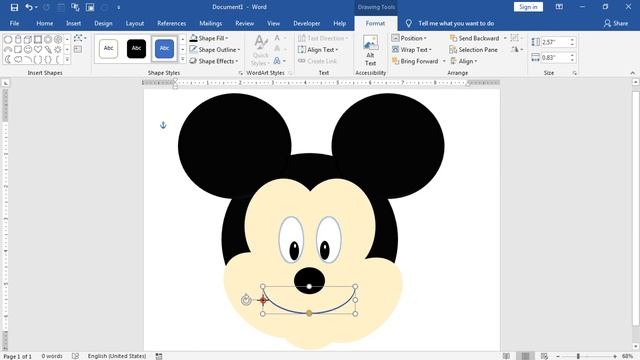The image size is (640, 360).
Task: Open the Shape Fill dropdown
Action: (209, 38)
